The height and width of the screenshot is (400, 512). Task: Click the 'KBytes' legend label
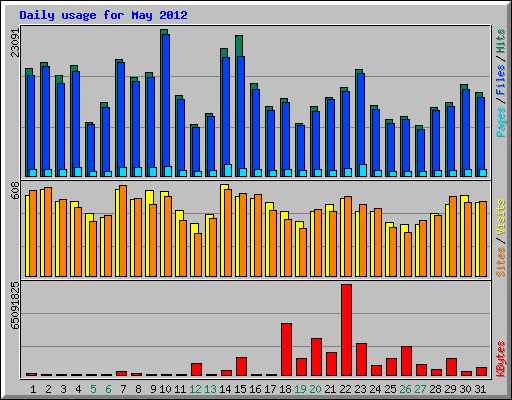[x=501, y=359]
